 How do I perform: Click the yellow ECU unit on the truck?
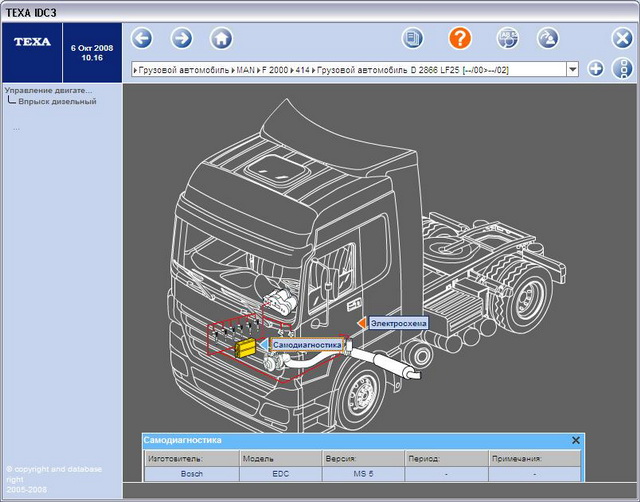245,348
